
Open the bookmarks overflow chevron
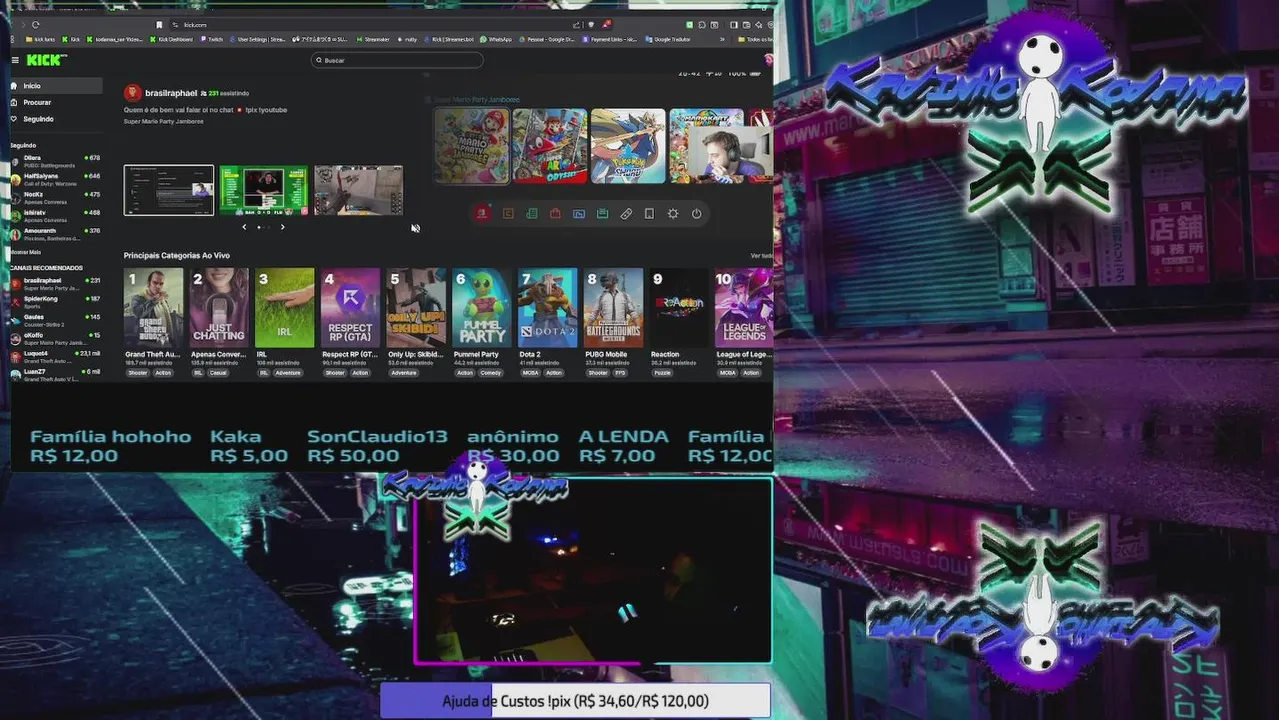pyautogui.click(x=723, y=39)
